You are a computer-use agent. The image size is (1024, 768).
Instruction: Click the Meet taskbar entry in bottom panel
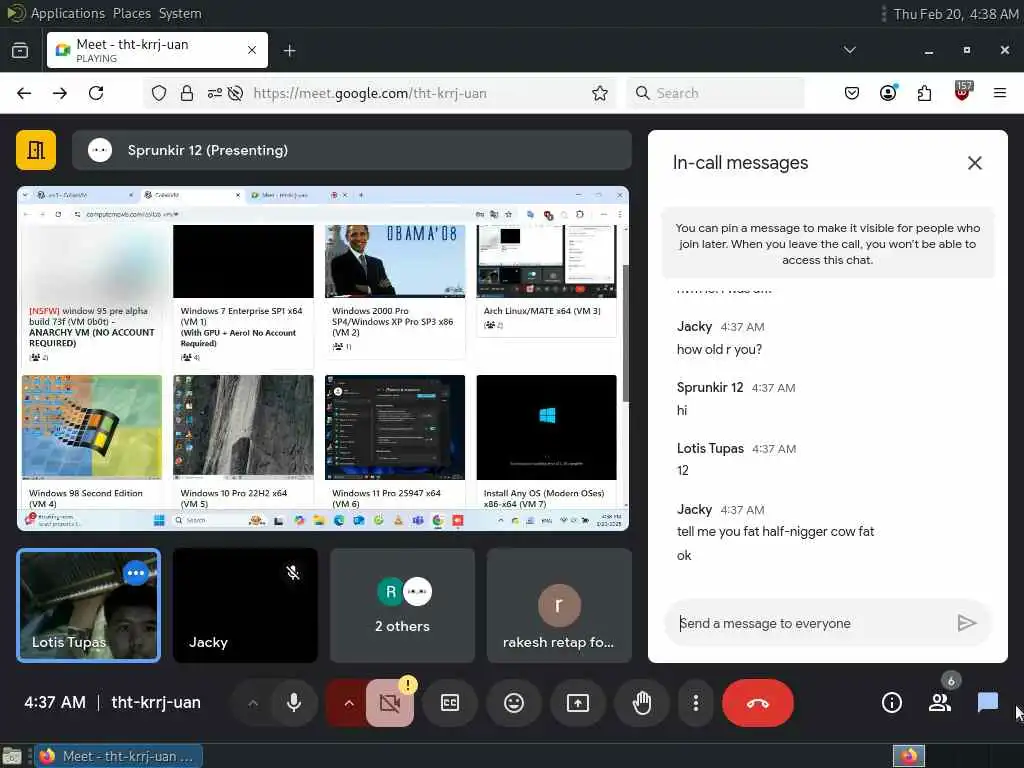tap(118, 756)
